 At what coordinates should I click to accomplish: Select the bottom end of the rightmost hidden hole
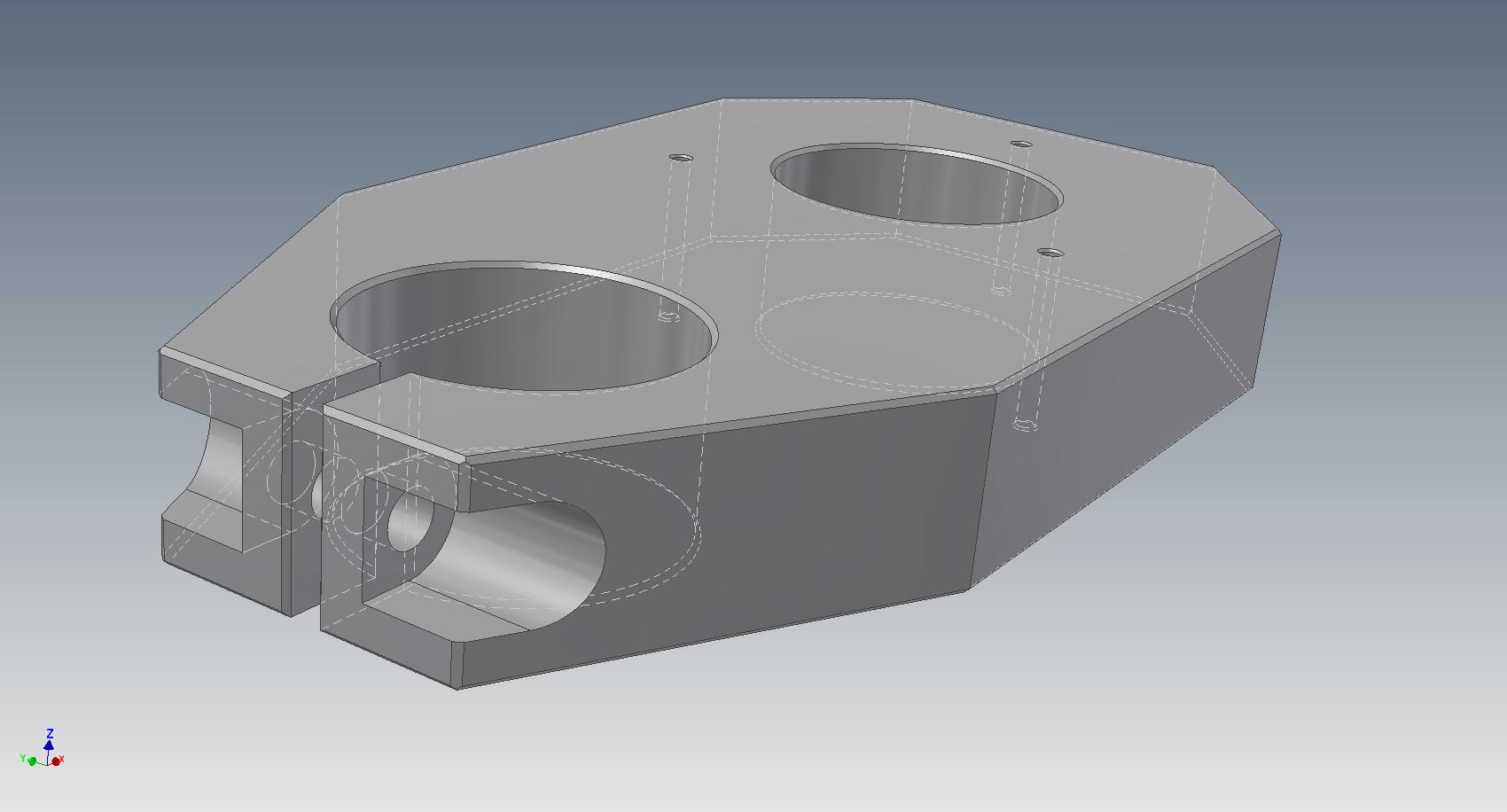click(x=1025, y=425)
